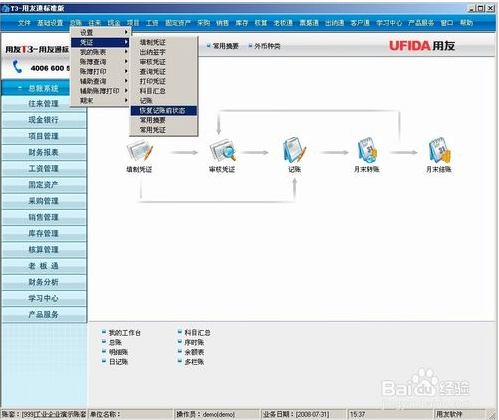Launch the 记账 notebook icon
The image size is (499, 420).
tap(294, 150)
